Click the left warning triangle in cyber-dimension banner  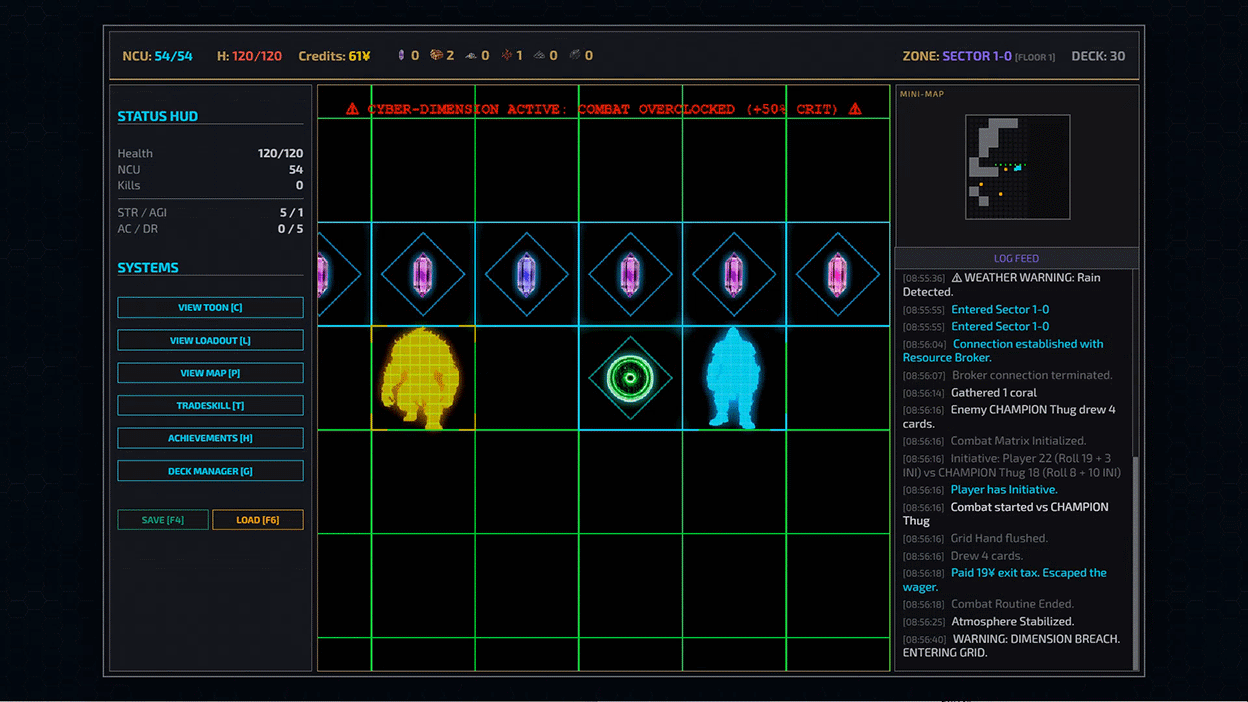[352, 109]
